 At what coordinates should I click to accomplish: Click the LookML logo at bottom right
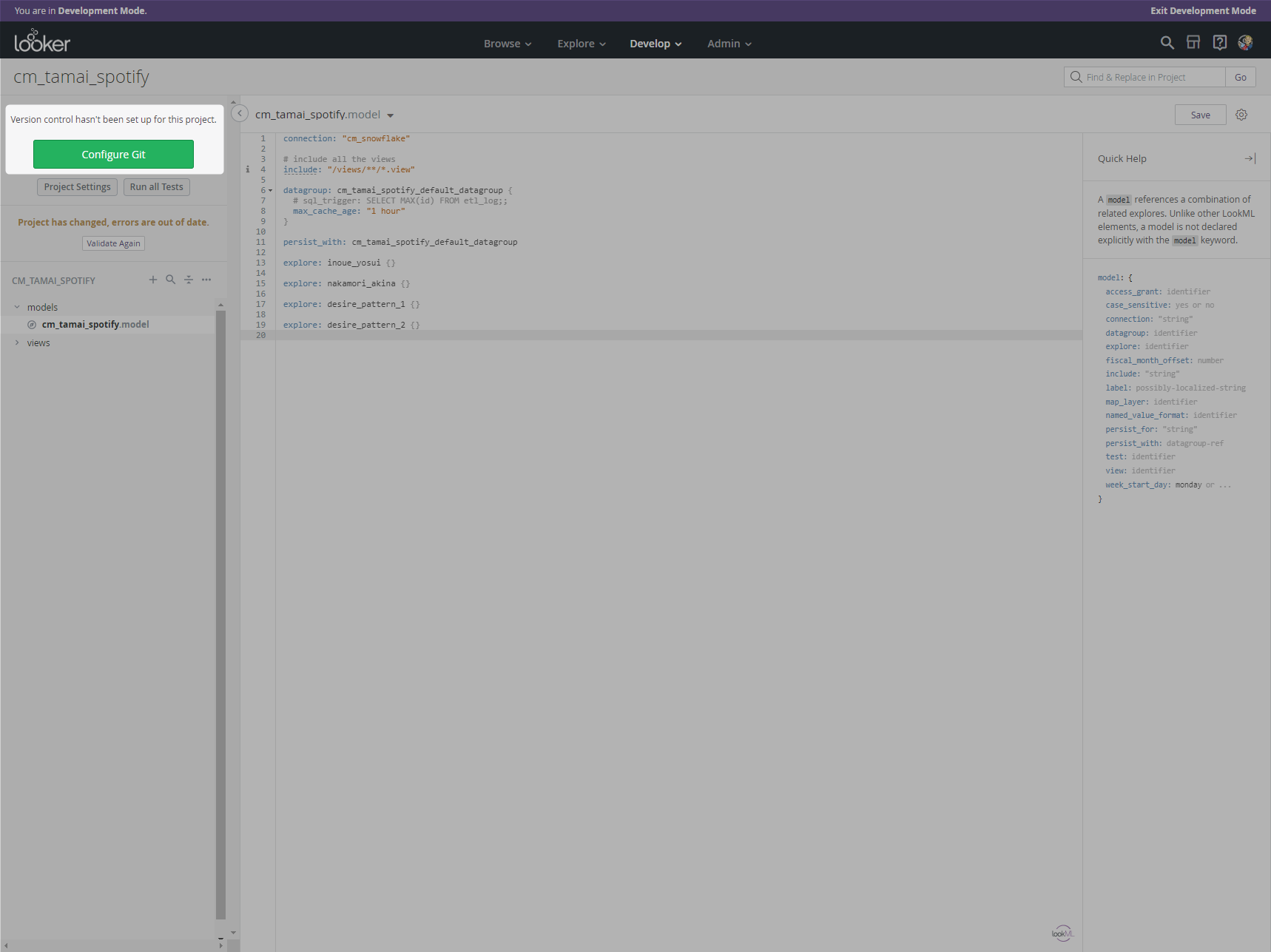tap(1062, 933)
